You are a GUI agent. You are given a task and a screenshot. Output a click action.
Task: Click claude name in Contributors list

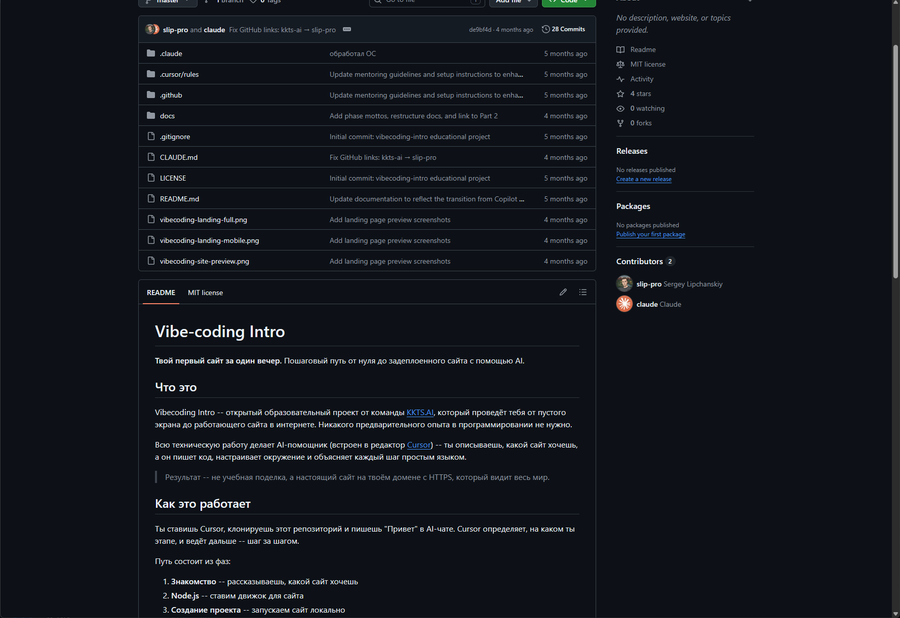point(647,304)
